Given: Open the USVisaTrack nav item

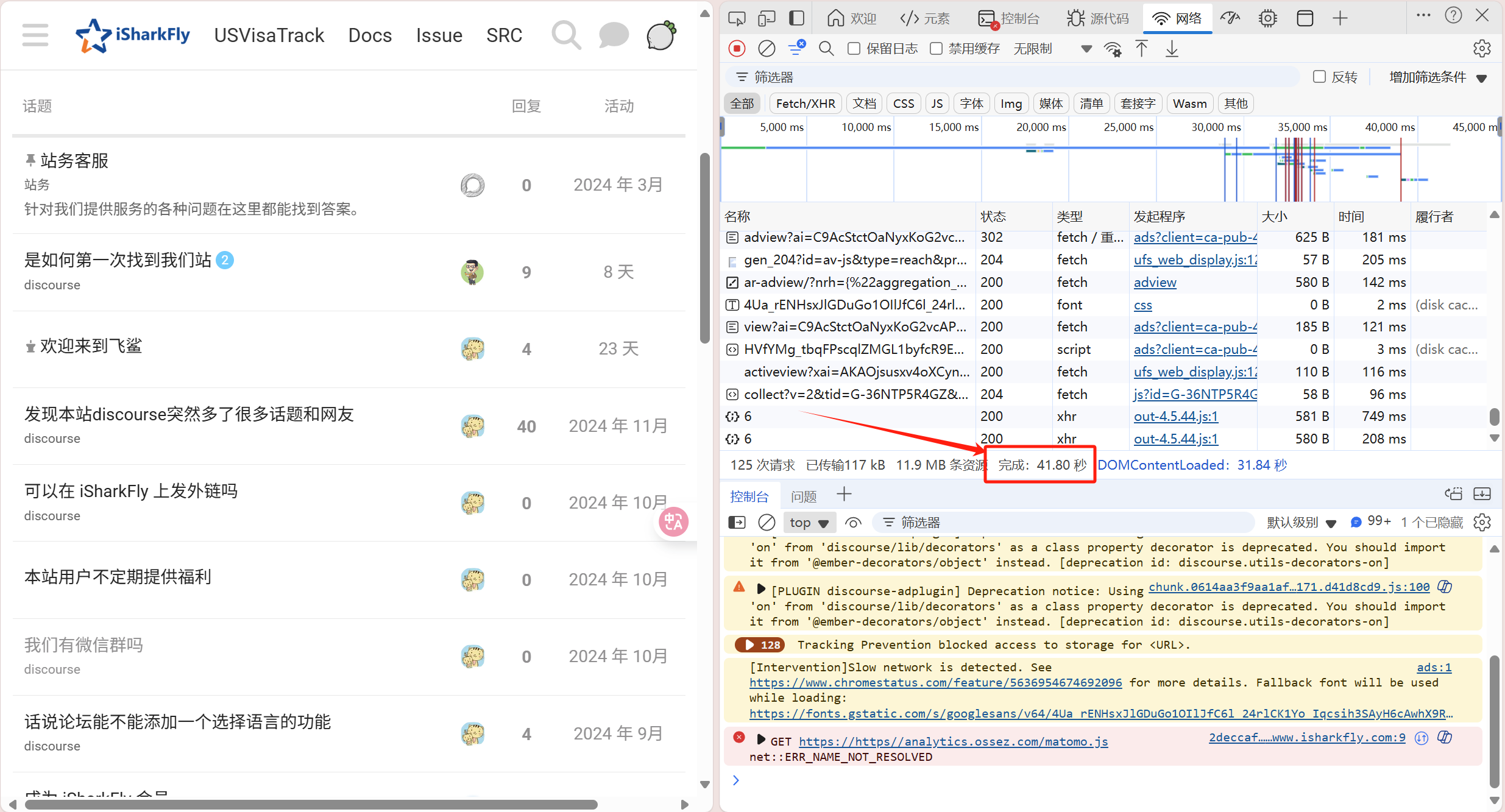Looking at the screenshot, I should (269, 35).
